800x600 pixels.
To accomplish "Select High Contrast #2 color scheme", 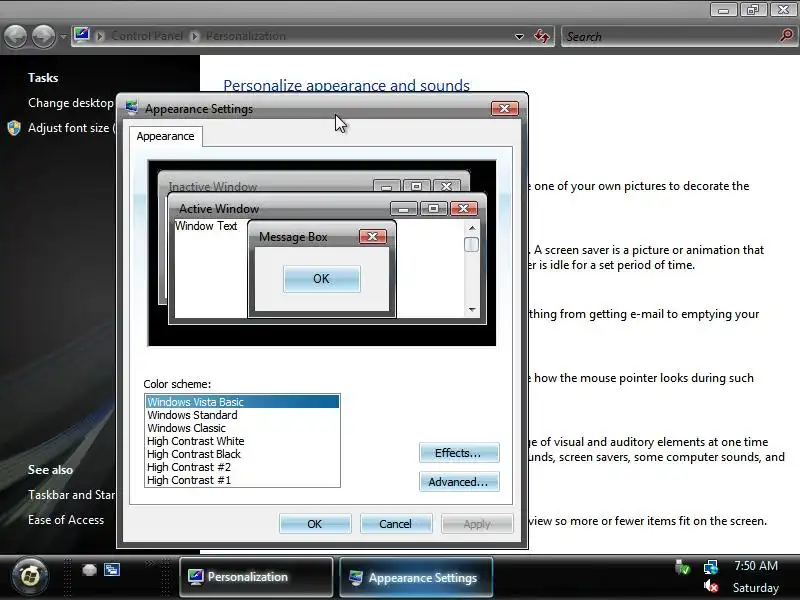I will (242, 467).
